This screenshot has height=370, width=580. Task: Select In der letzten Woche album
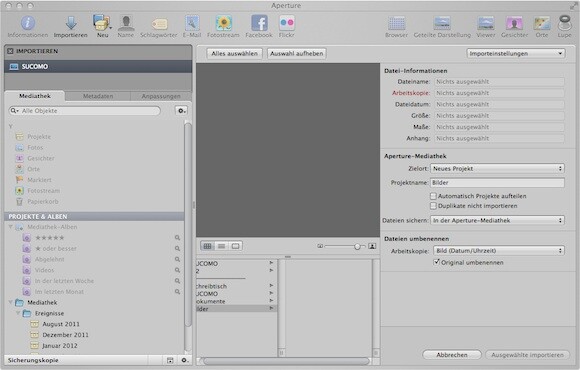pos(64,281)
